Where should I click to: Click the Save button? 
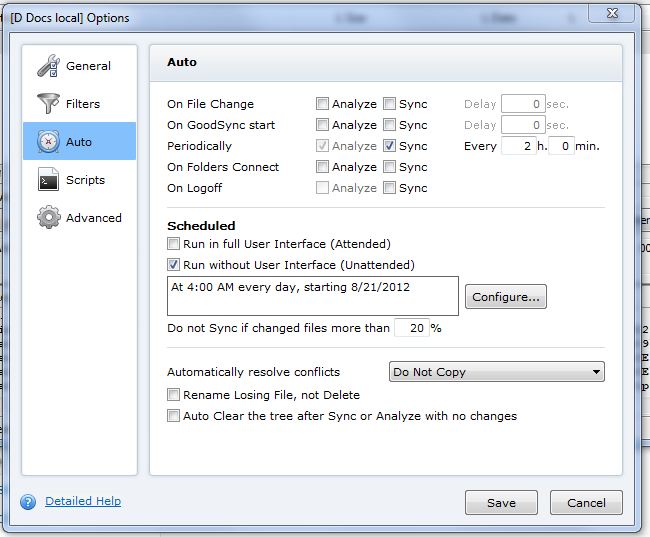(501, 503)
